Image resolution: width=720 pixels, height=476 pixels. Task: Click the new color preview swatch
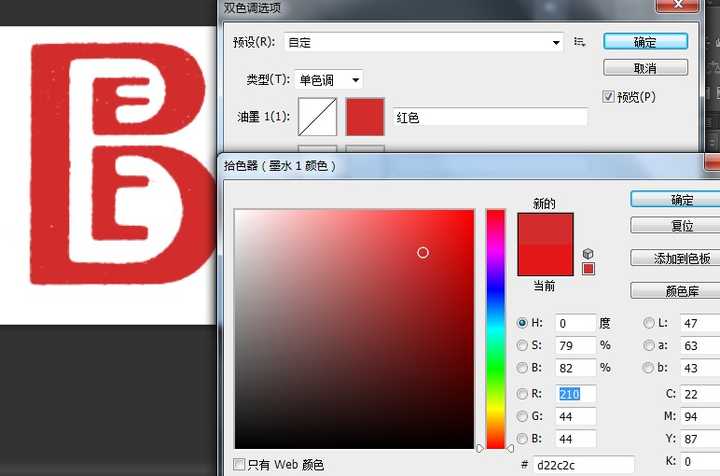click(545, 229)
